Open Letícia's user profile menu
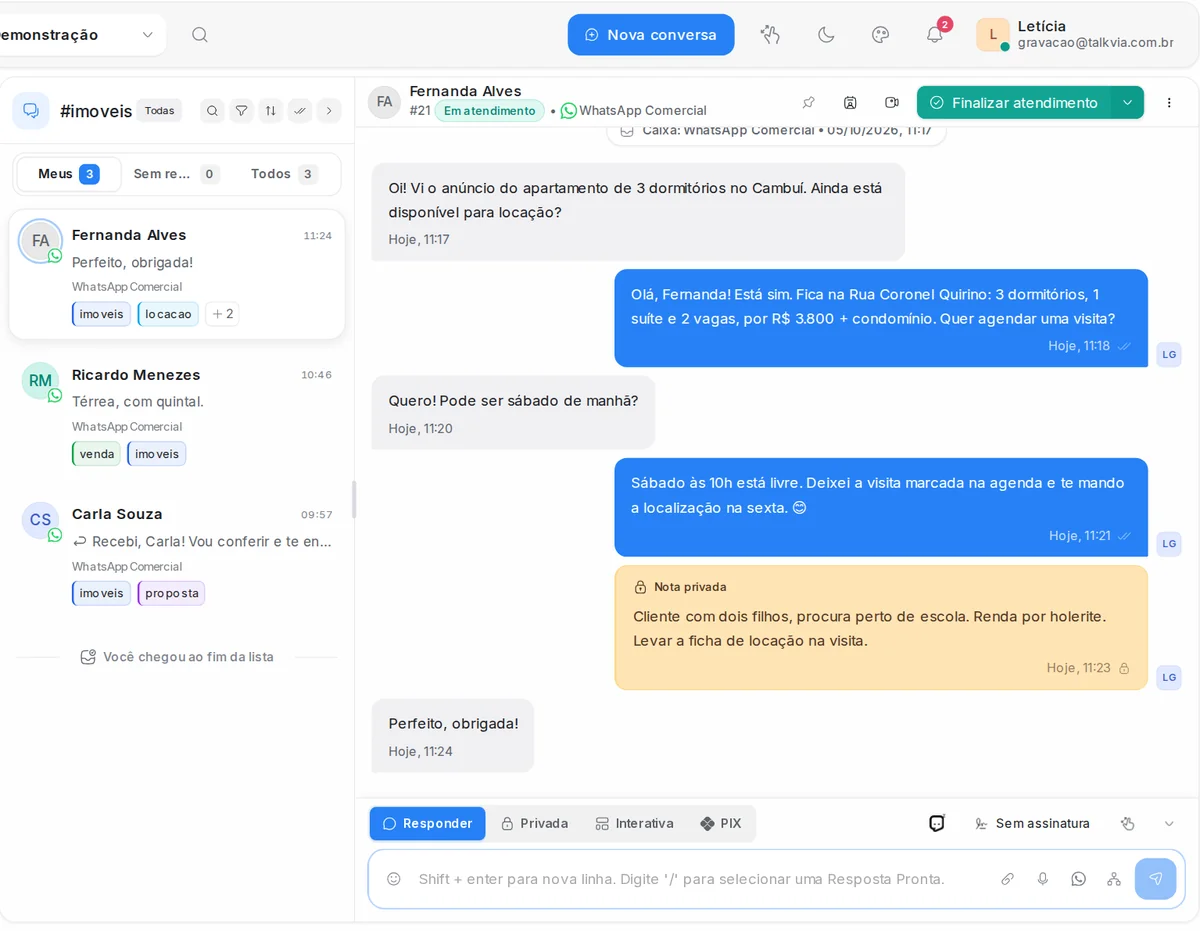 coord(1076,34)
